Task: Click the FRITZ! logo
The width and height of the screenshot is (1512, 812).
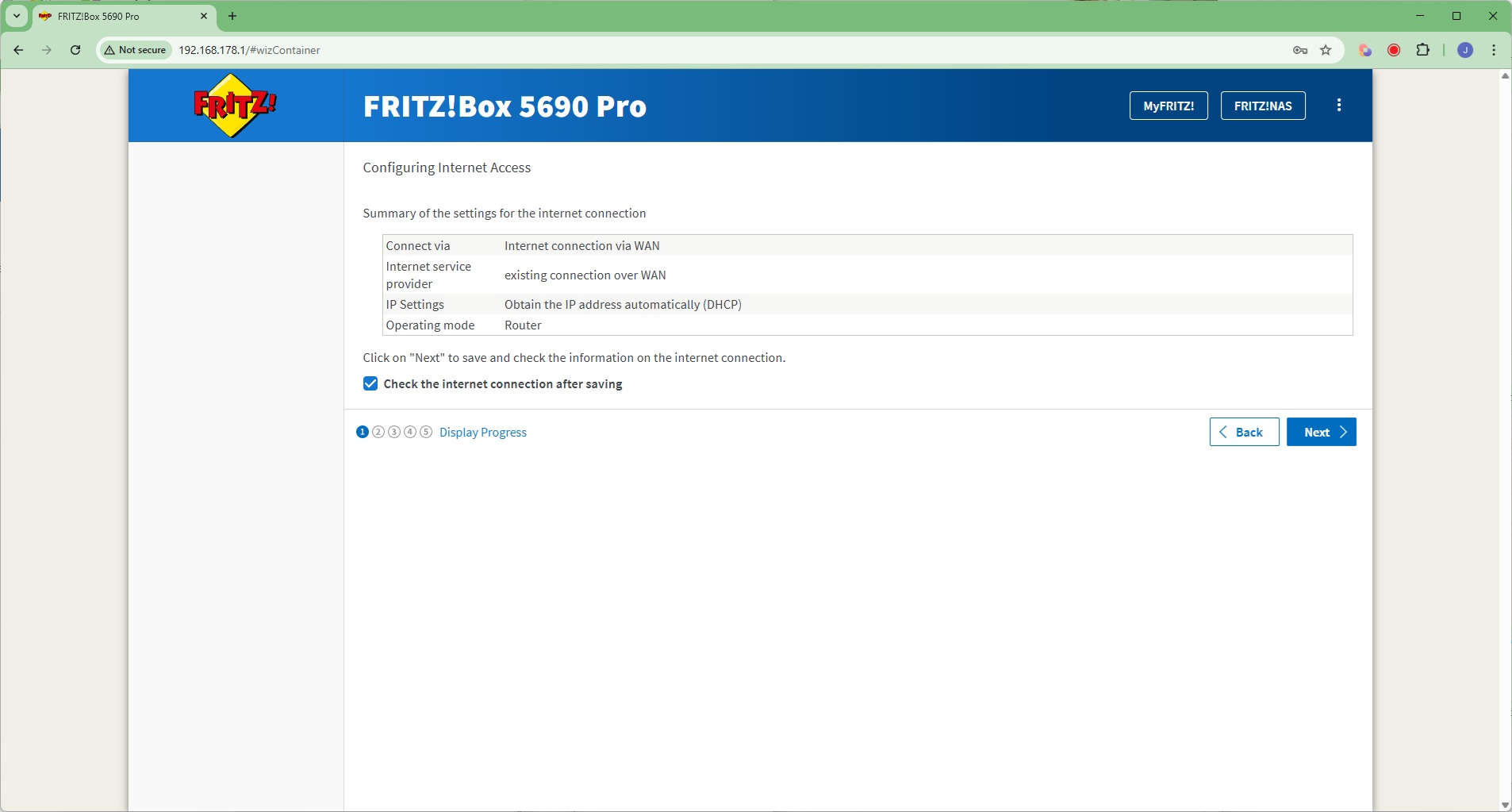Action: pos(236,106)
